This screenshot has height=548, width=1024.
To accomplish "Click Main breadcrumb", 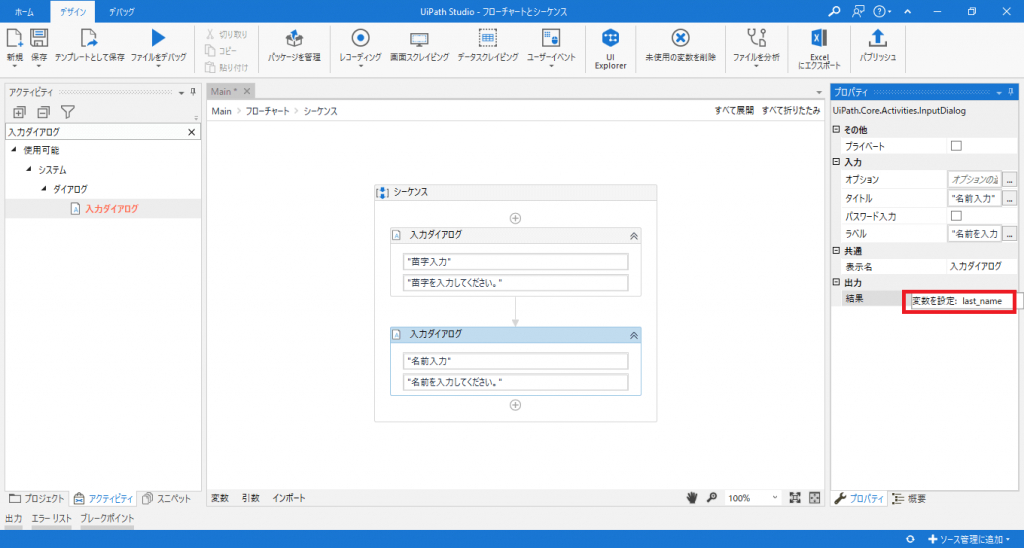I will pos(221,111).
